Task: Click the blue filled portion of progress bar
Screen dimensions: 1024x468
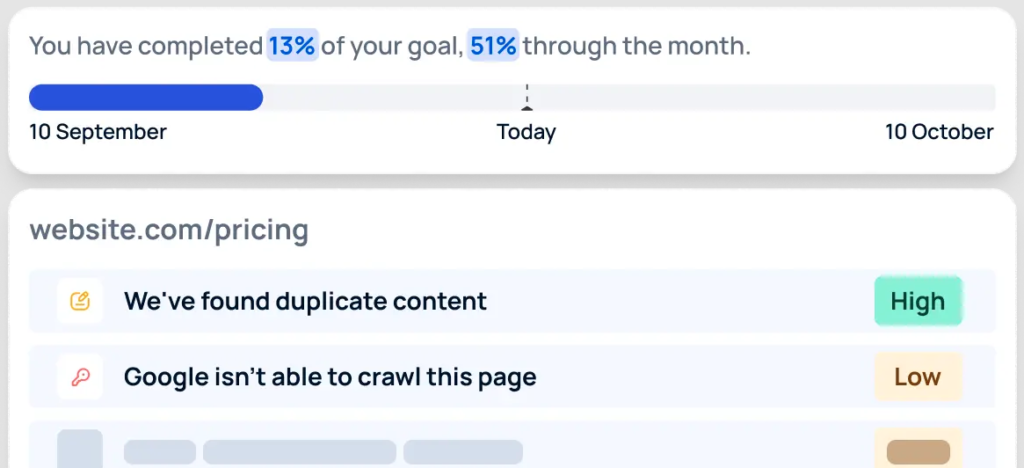Action: (145, 97)
